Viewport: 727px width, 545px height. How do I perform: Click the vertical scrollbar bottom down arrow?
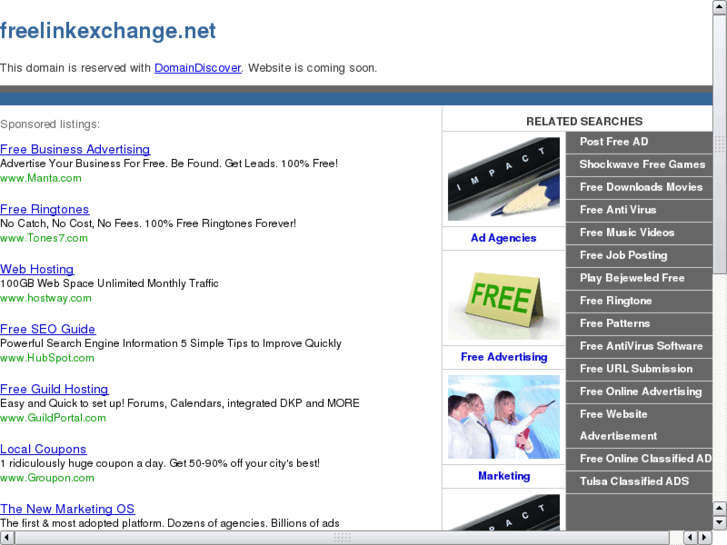[x=720, y=523]
